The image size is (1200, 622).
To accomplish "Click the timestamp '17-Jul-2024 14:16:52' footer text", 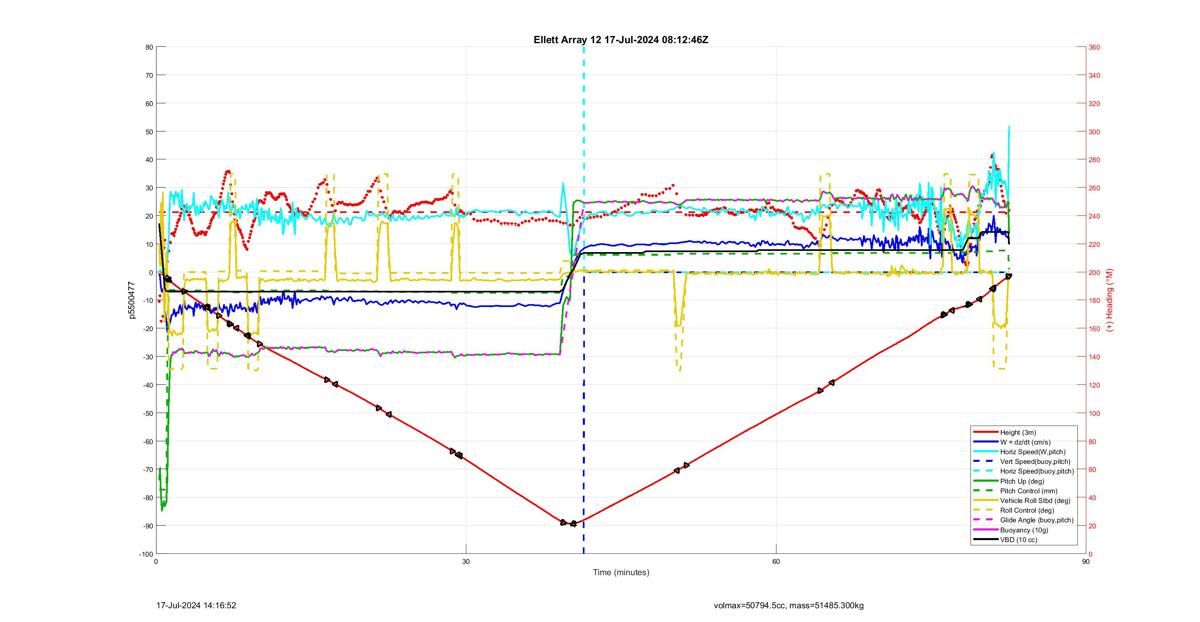I will 196,605.
